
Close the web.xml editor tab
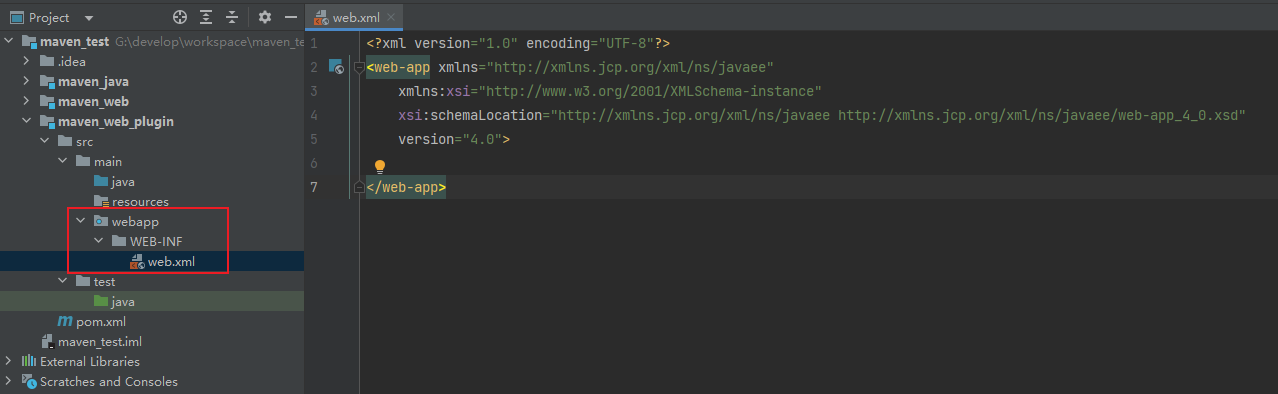[x=390, y=17]
